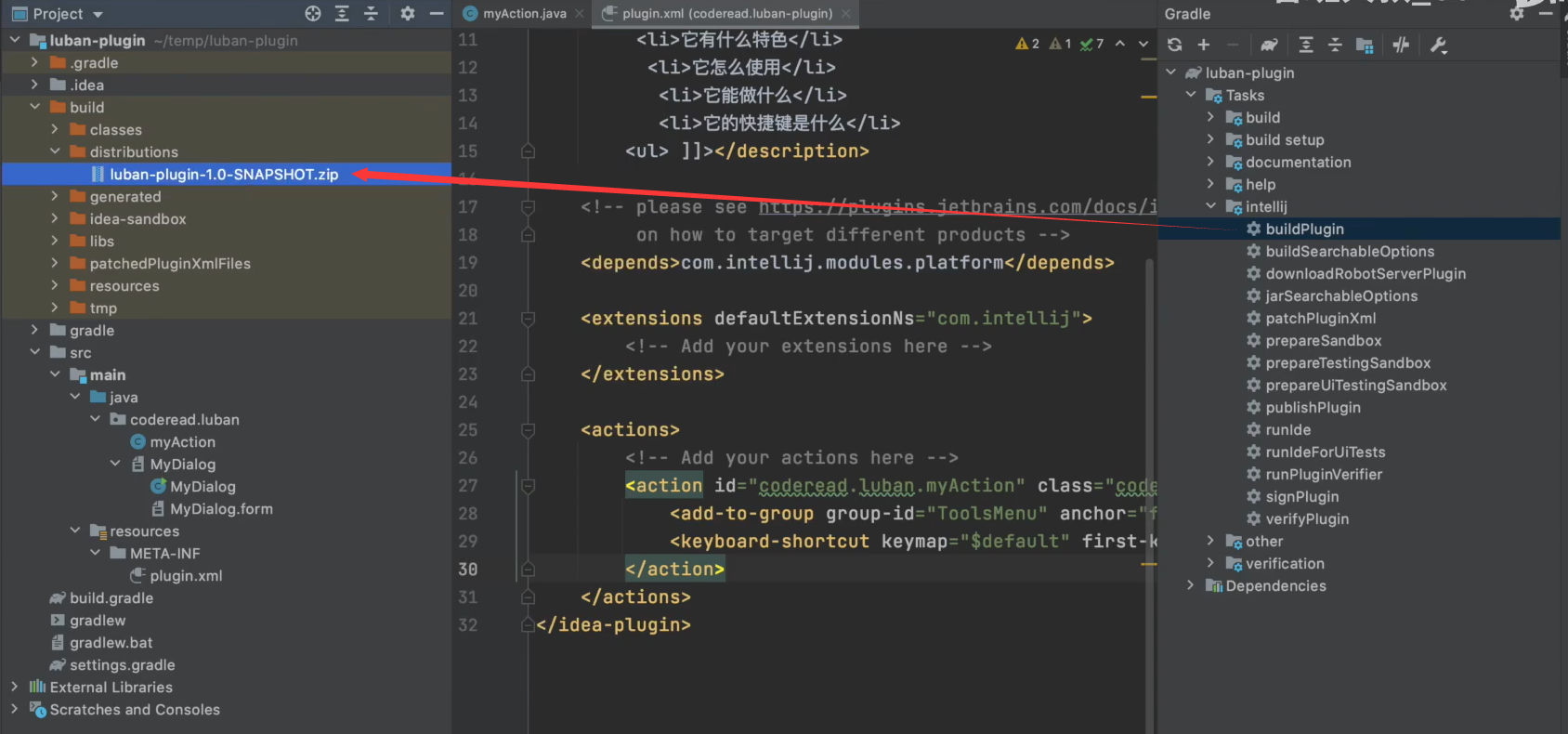Screen dimensions: 1568x734
Task: Select the patchPluginXml Gradle task
Action: [x=1320, y=318]
